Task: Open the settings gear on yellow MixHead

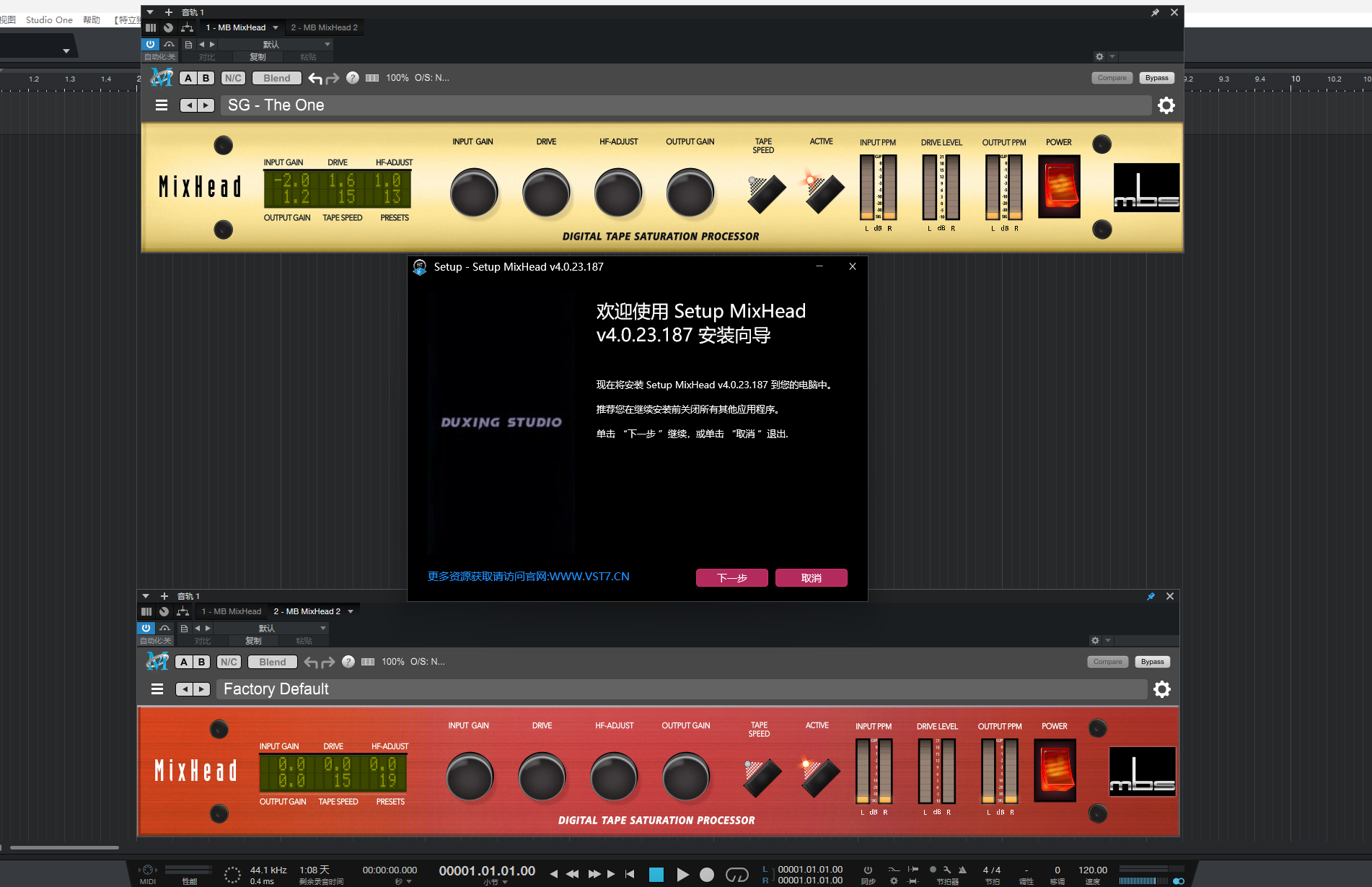Action: [1166, 105]
